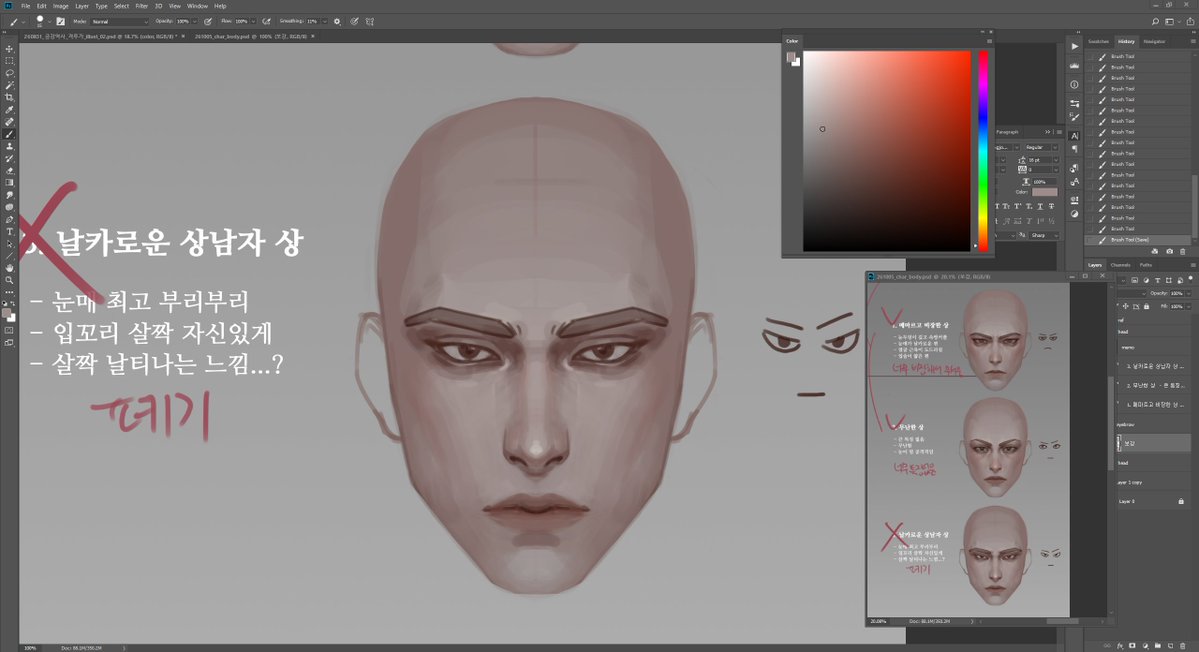
Task: Open the brush settings panel toggle icon
Action: tap(60, 21)
